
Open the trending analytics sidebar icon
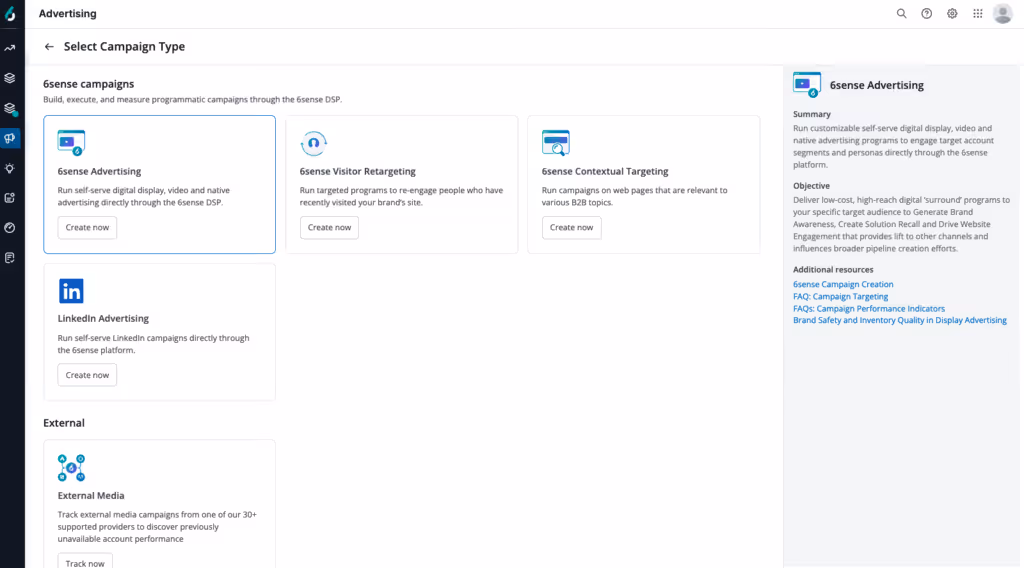coord(10,48)
